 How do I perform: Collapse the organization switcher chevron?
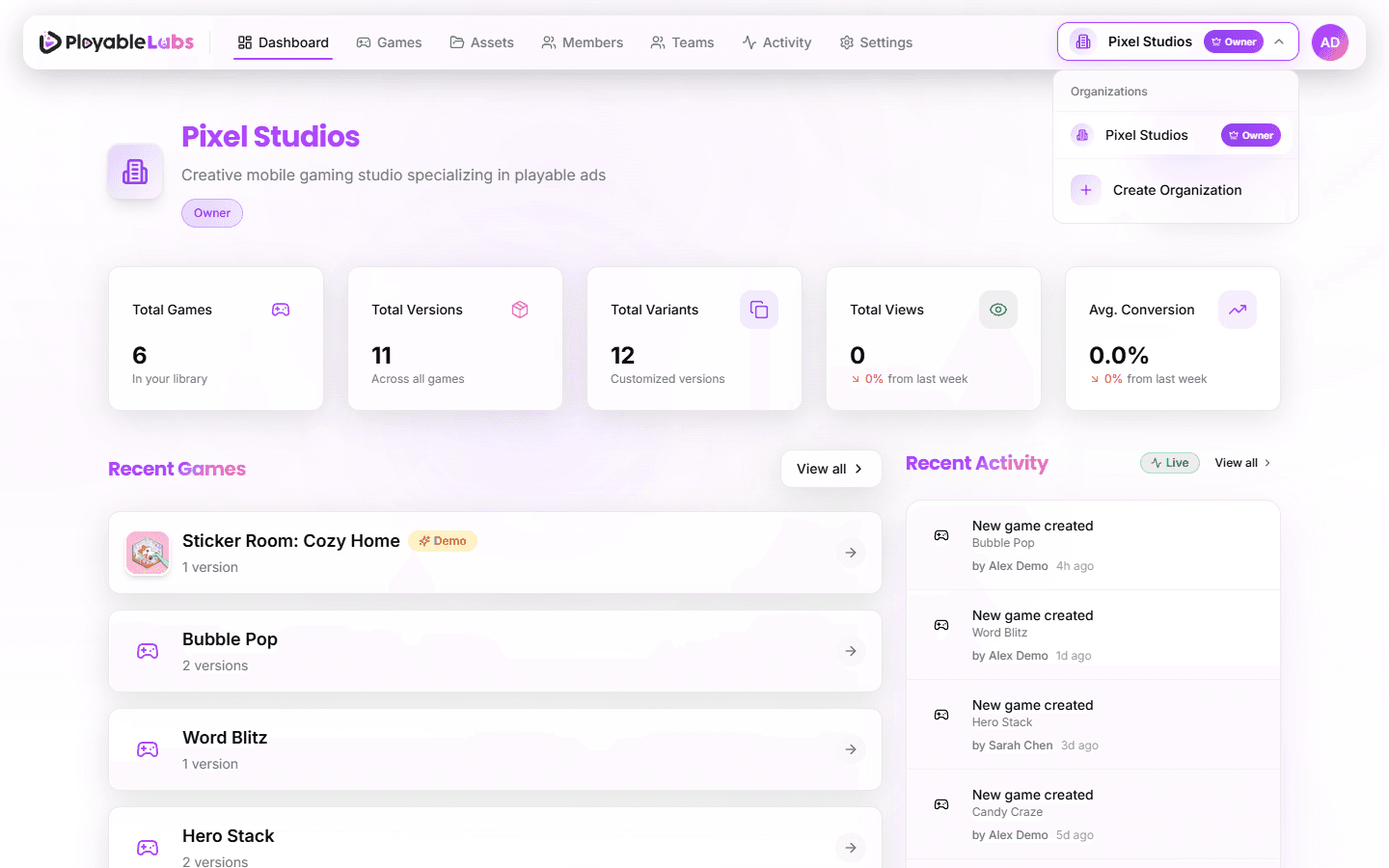point(1279,41)
